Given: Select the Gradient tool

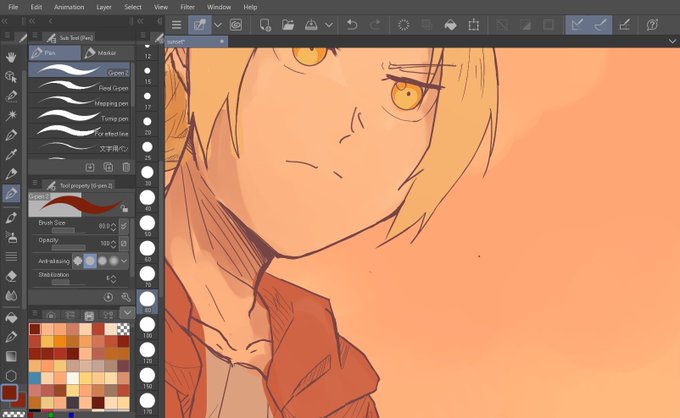Looking at the screenshot, I should tap(11, 356).
